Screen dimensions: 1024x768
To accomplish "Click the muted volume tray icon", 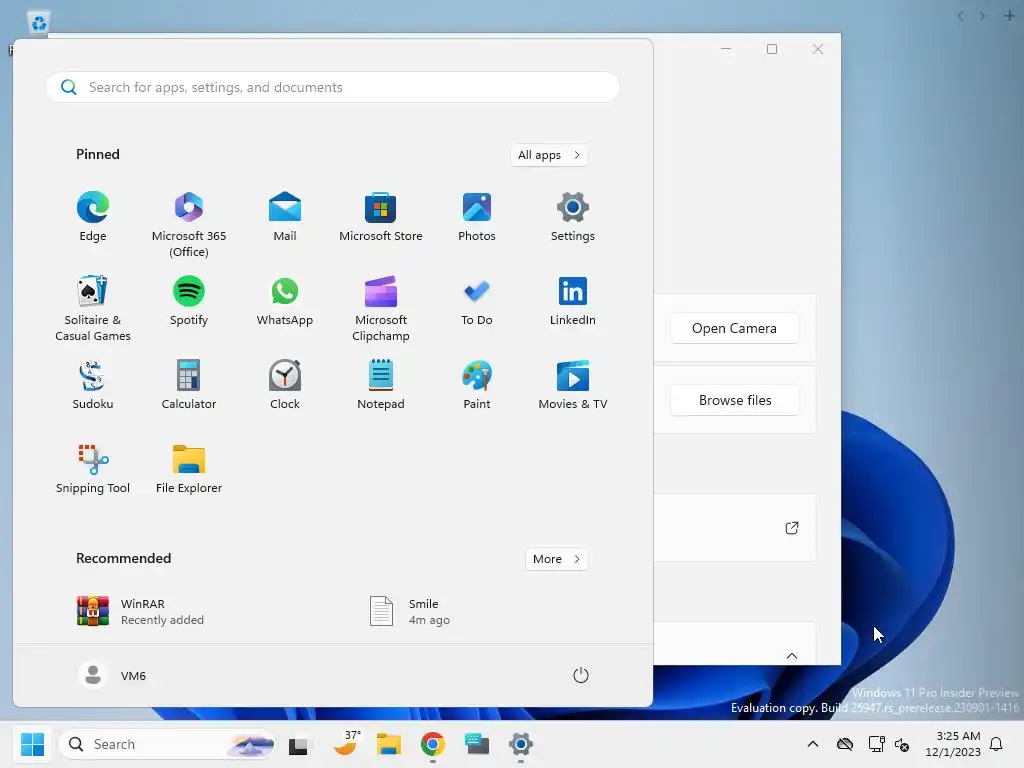I will tap(902, 744).
